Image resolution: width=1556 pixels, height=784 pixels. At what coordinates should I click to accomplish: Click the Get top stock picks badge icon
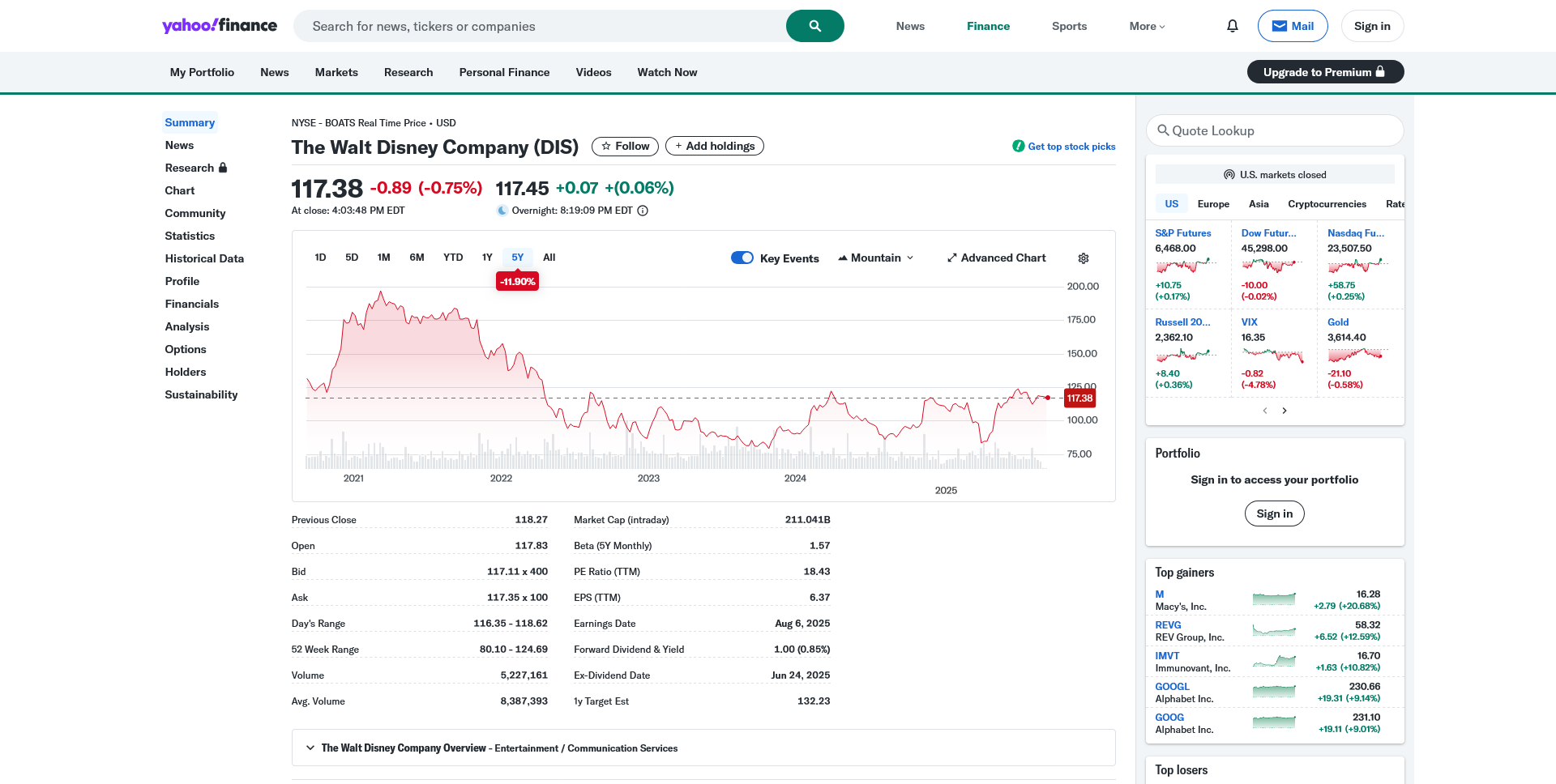(x=1018, y=146)
